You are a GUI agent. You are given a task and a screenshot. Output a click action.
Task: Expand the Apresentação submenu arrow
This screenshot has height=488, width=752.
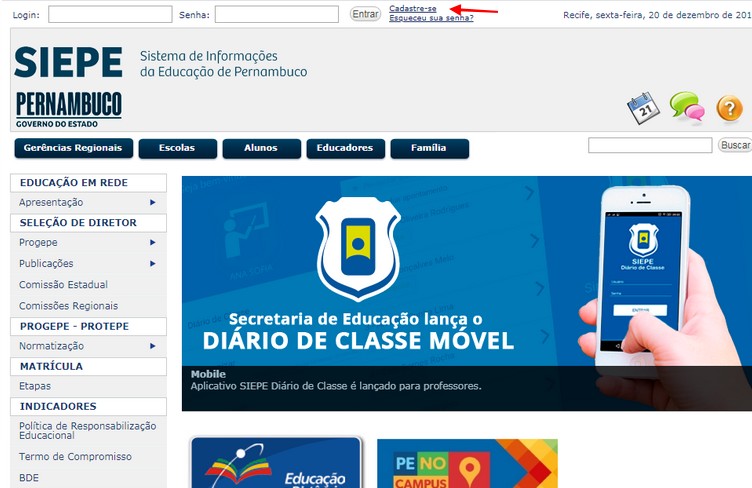click(x=153, y=202)
